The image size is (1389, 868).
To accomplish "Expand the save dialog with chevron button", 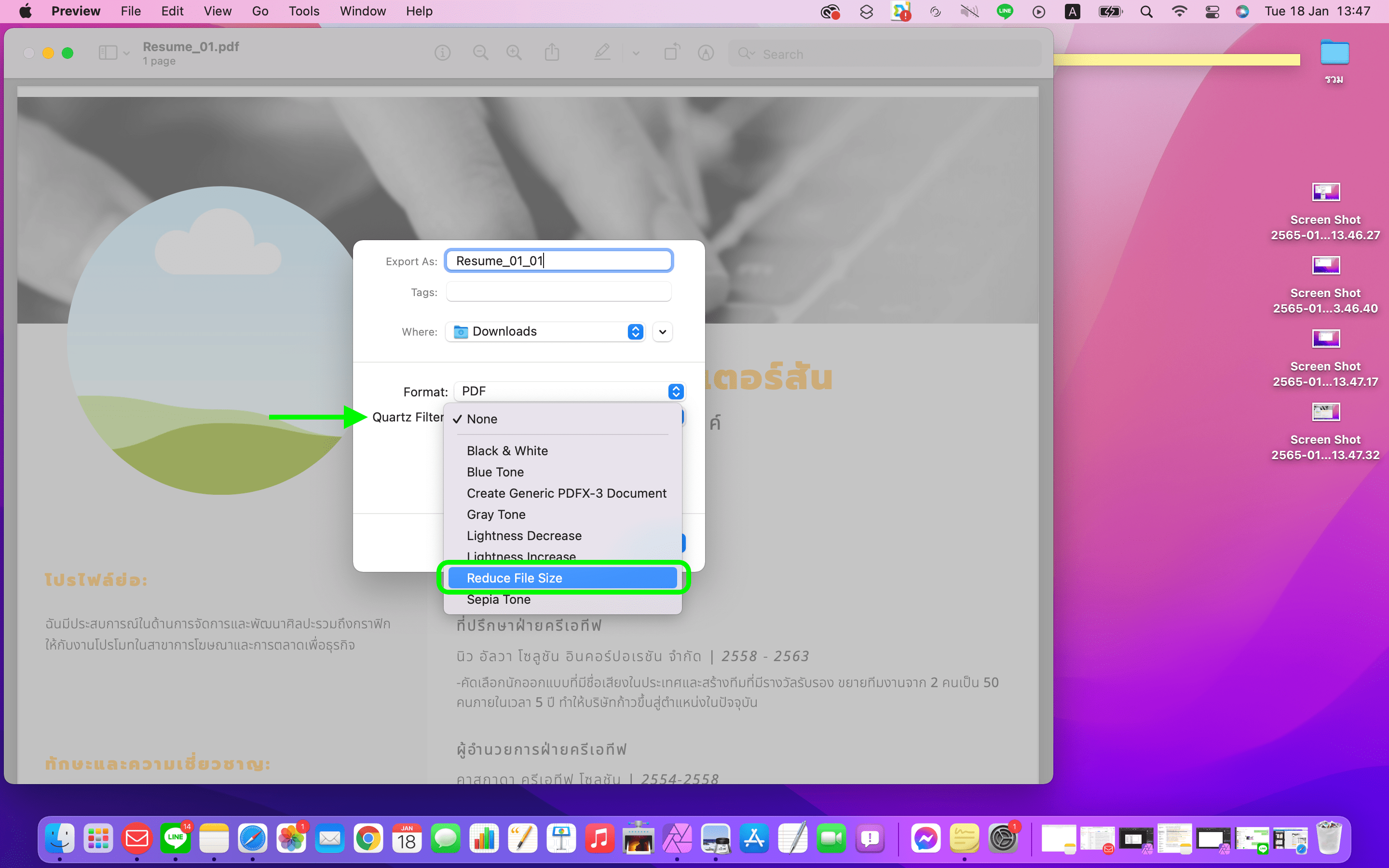I will pos(662,332).
